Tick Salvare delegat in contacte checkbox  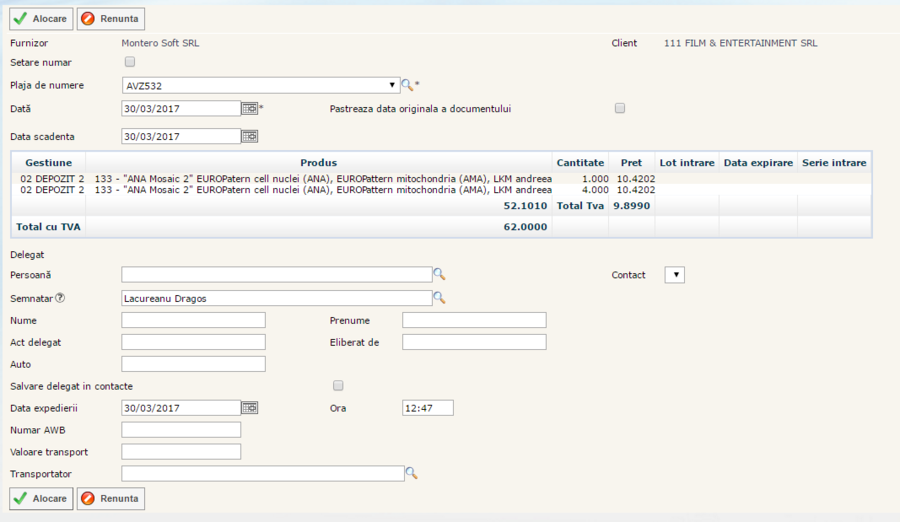coord(338,385)
